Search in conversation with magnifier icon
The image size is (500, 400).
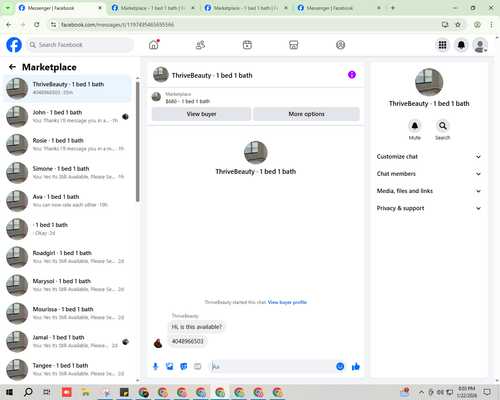tap(443, 126)
